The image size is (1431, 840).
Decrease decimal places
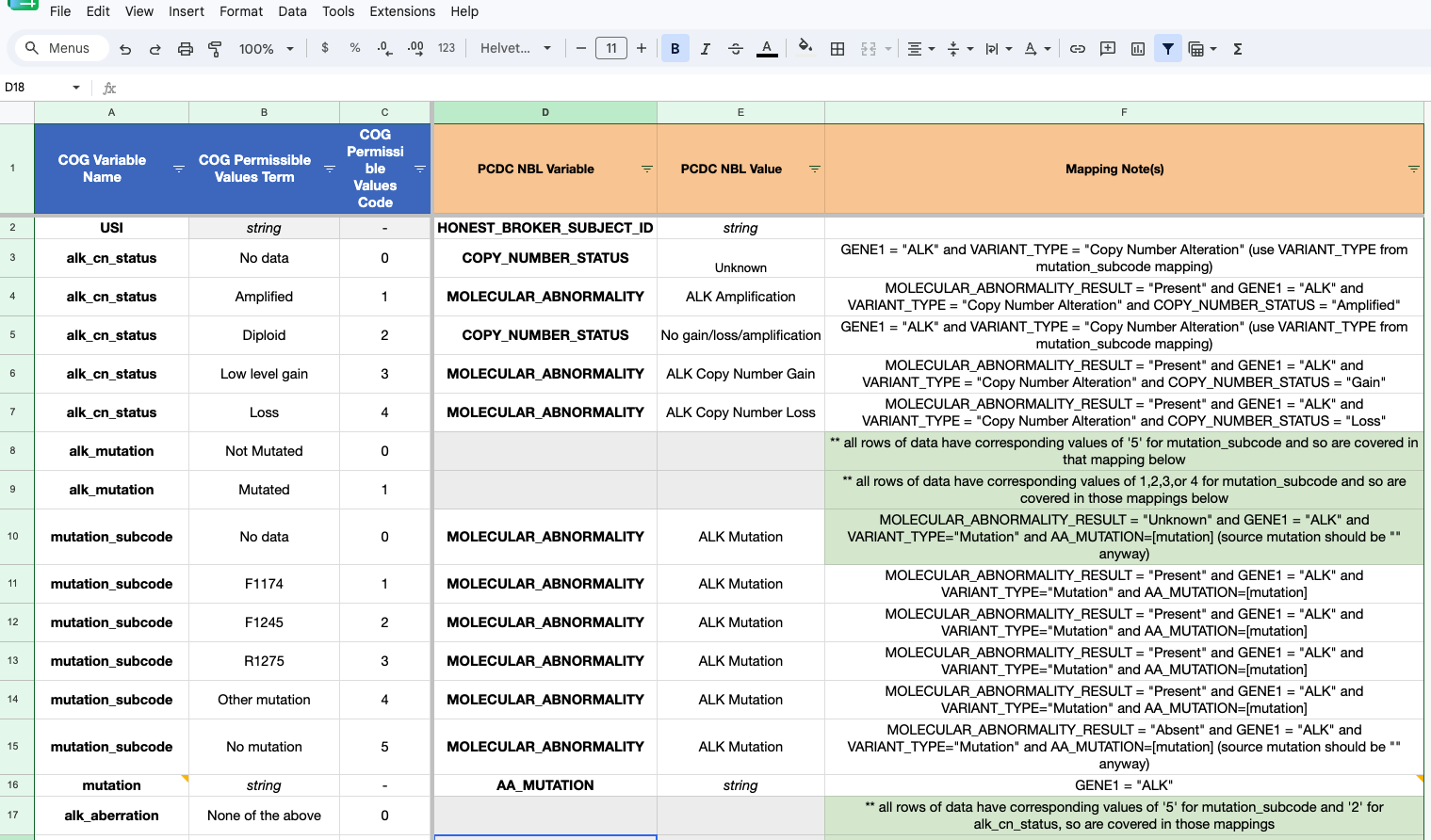384,48
